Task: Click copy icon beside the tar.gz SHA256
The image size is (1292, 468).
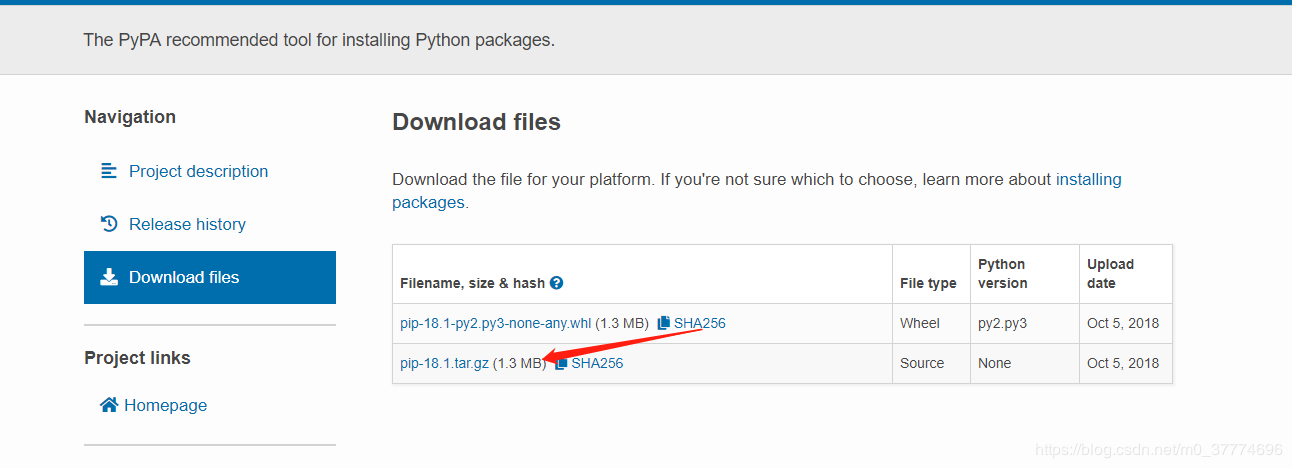Action: point(561,363)
